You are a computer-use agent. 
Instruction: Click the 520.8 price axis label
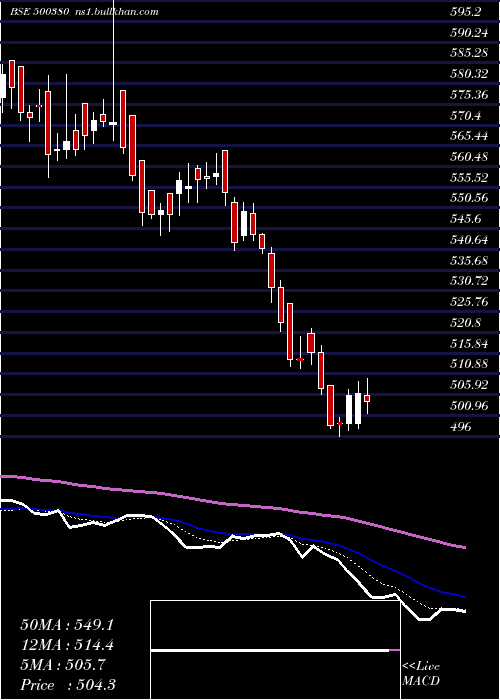[466, 322]
